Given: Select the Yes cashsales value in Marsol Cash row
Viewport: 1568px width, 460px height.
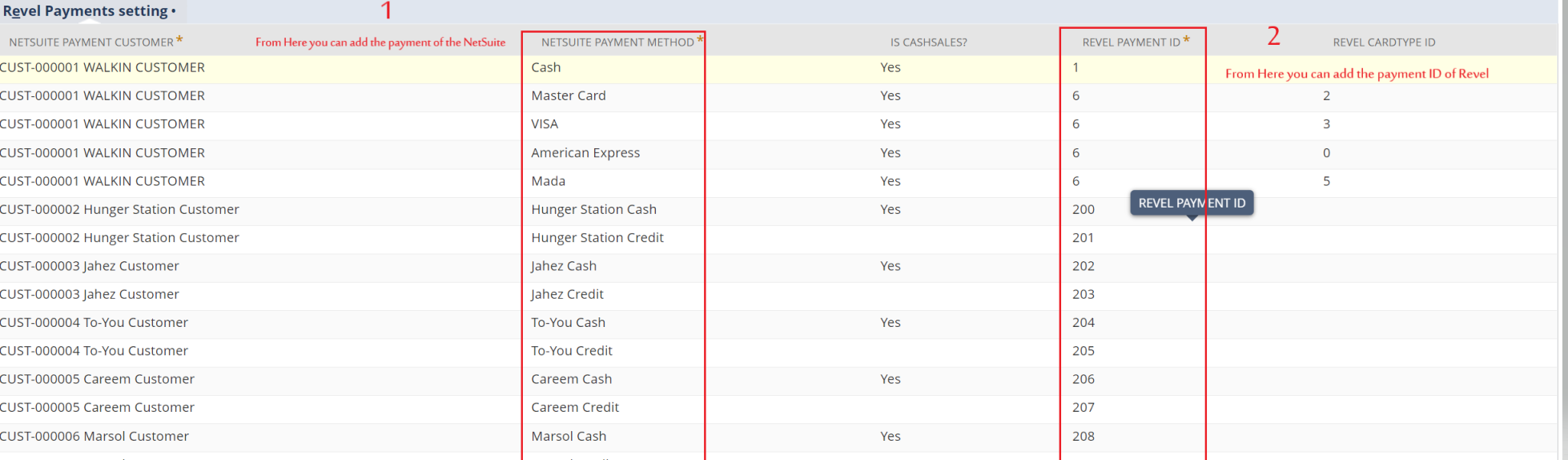Looking at the screenshot, I should point(891,437).
